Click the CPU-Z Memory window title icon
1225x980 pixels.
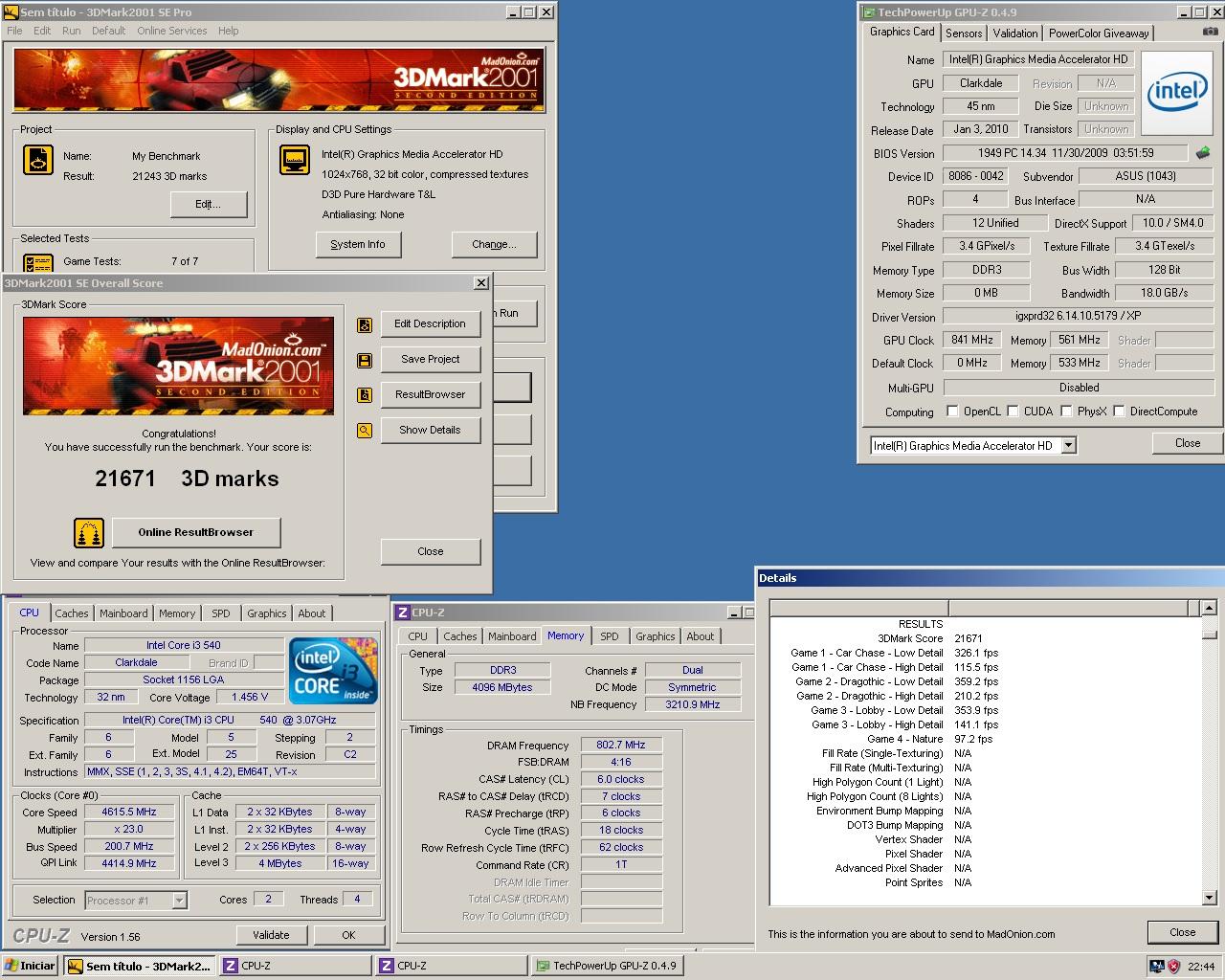[403, 612]
